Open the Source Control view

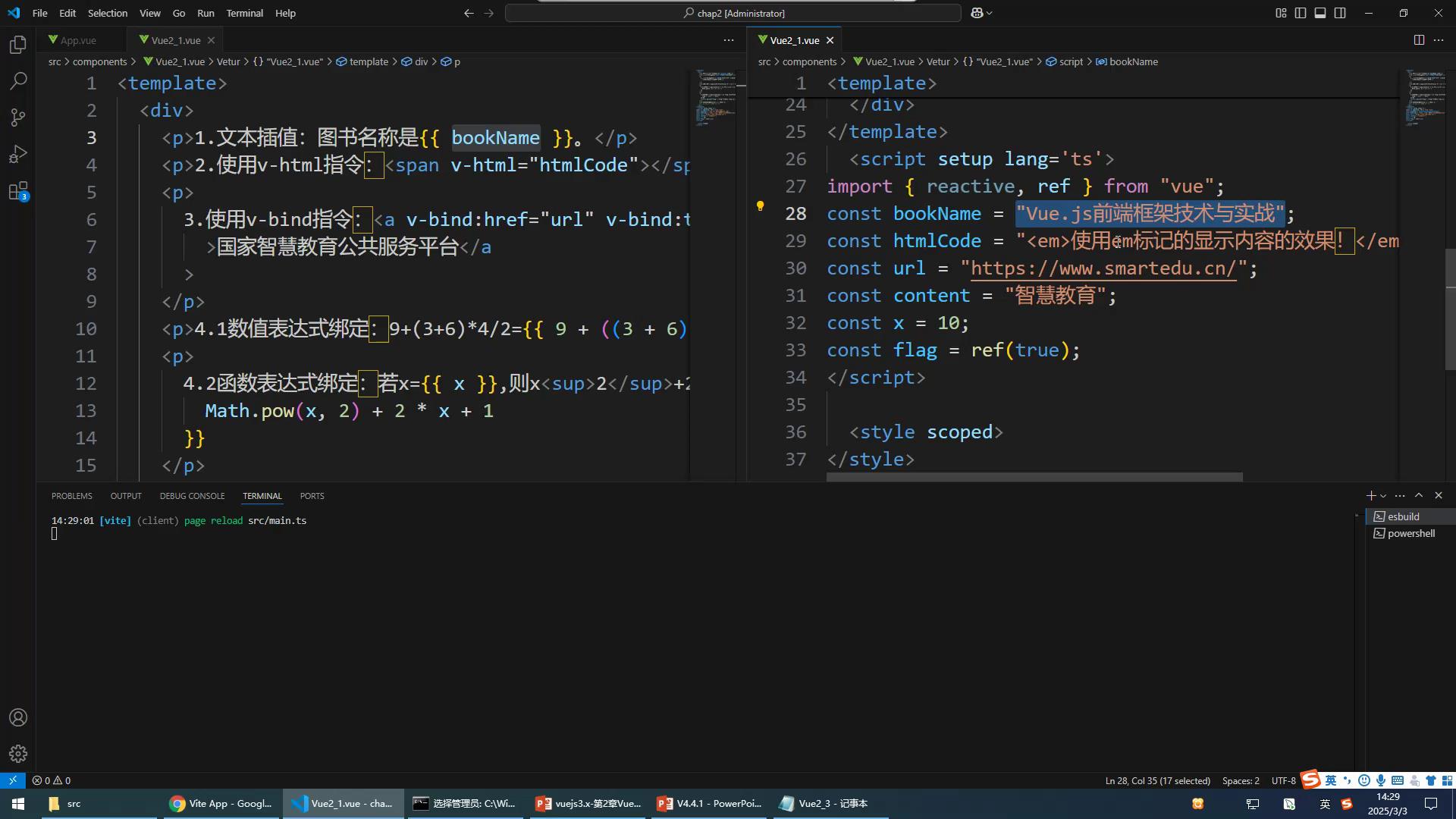[18, 117]
